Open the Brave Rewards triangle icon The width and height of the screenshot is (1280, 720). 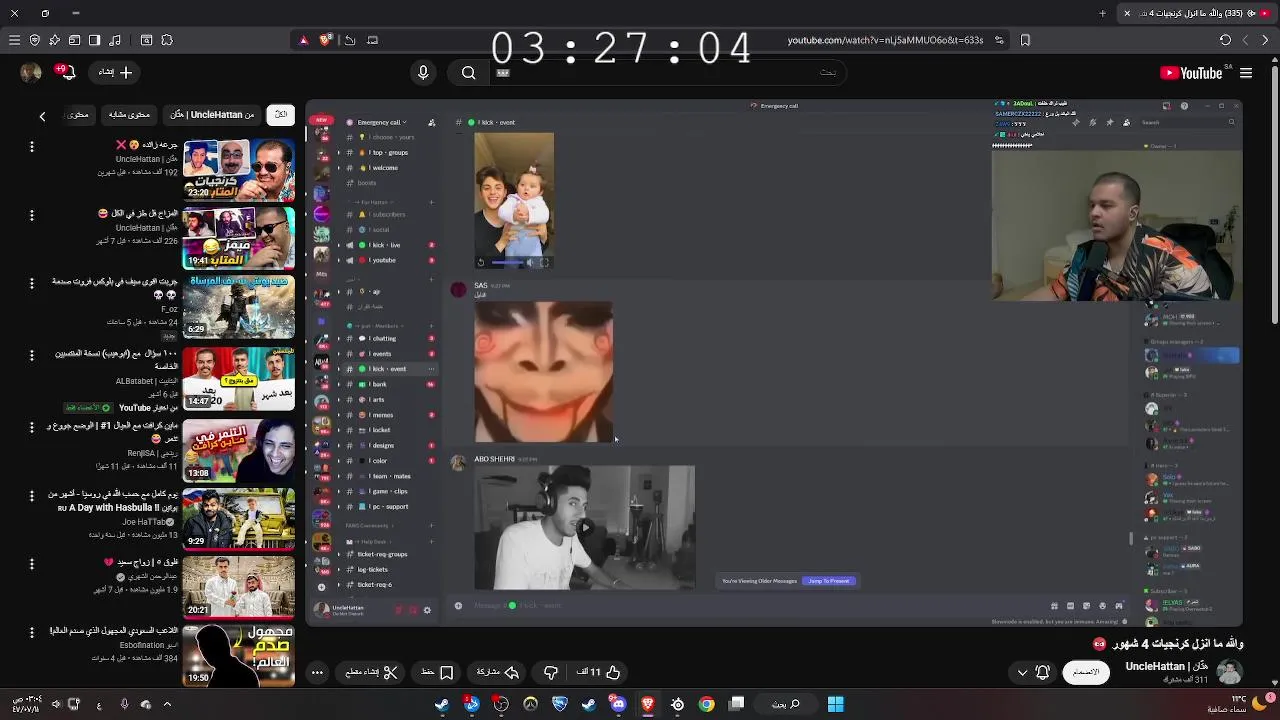[x=304, y=40]
